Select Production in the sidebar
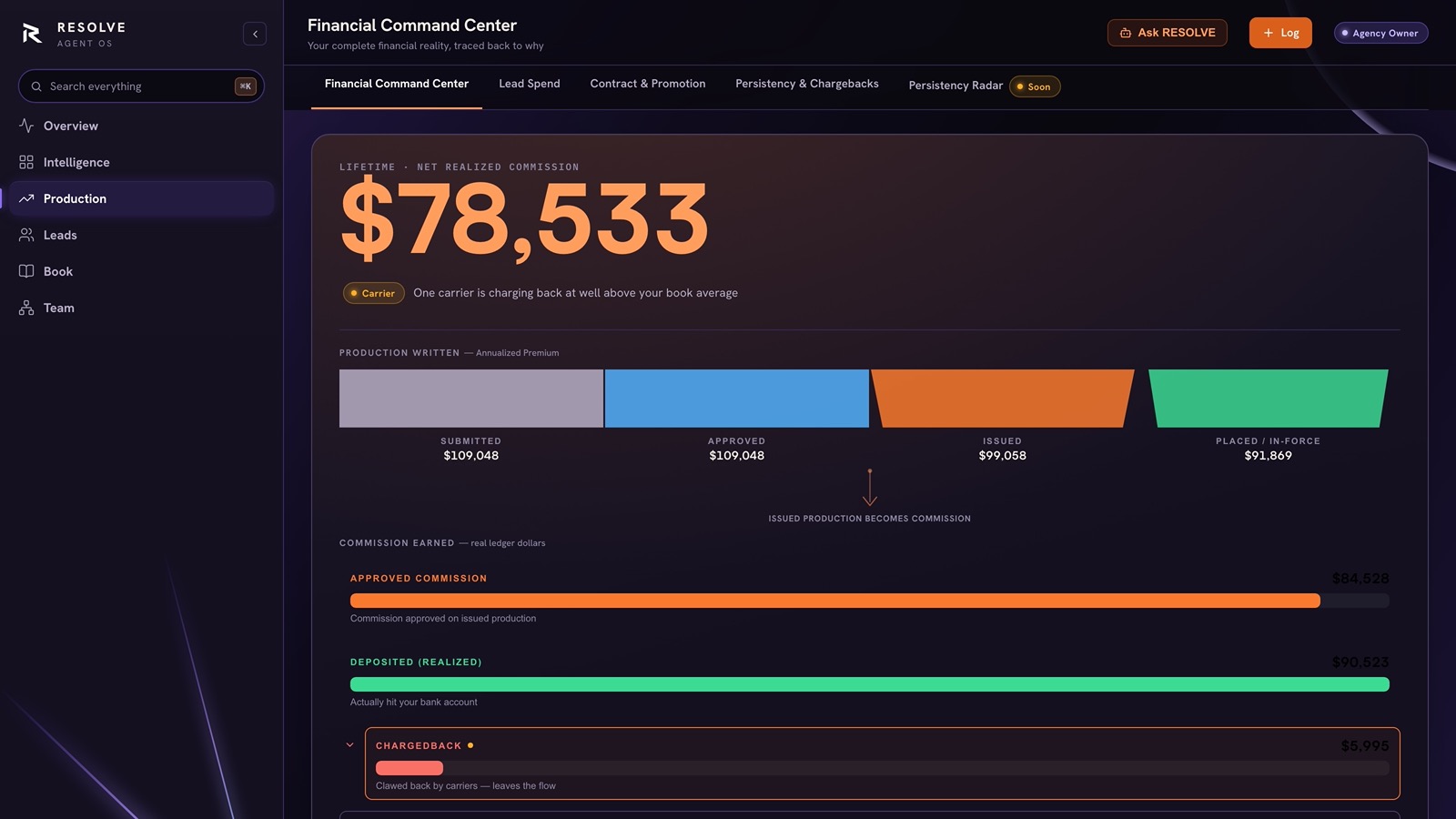Screen dimensions: 1456x819 [141, 198]
